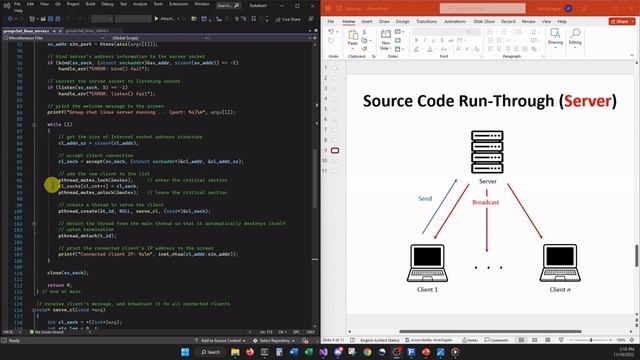Viewport: 640px width, 360px height.
Task: Open Word from taskbar
Action: point(294,352)
